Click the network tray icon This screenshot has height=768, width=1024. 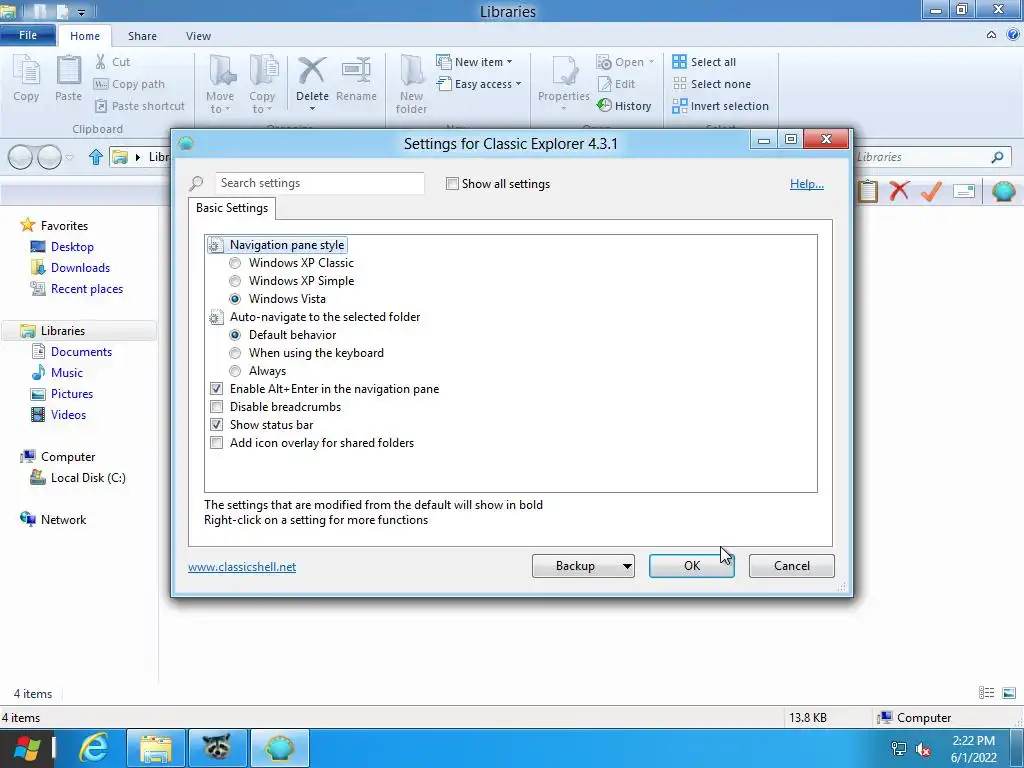click(899, 748)
